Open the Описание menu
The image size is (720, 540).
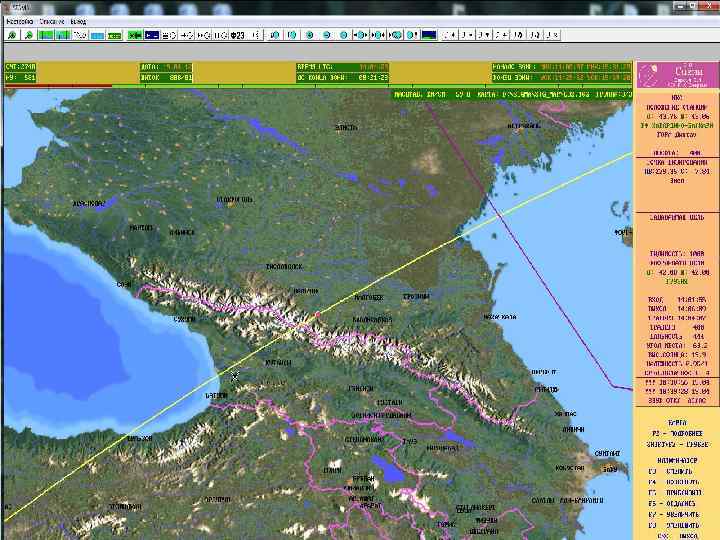click(52, 22)
